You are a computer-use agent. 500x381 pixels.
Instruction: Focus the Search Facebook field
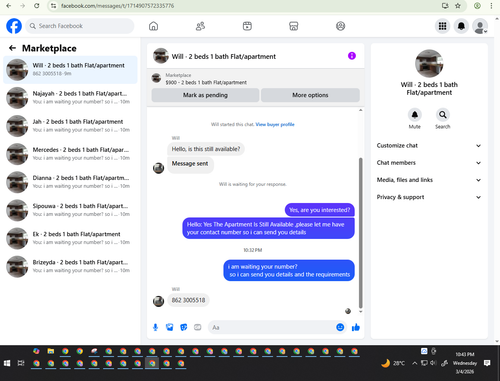80,26
